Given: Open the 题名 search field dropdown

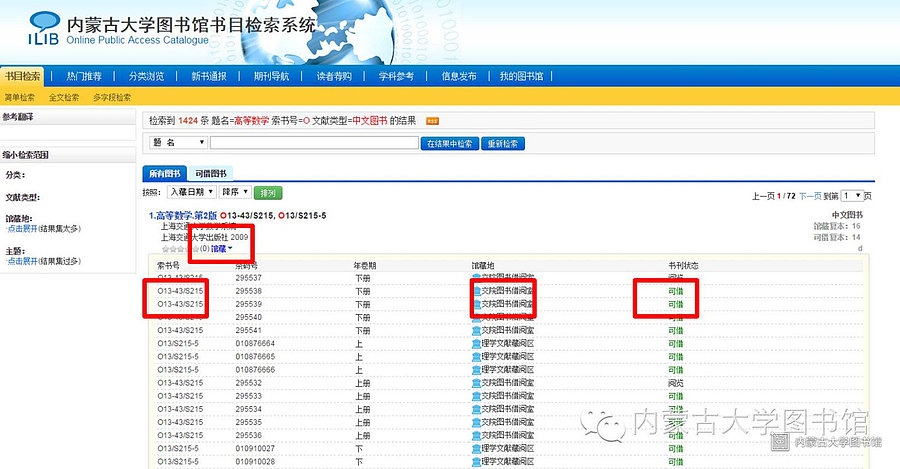Looking at the screenshot, I should 177,143.
